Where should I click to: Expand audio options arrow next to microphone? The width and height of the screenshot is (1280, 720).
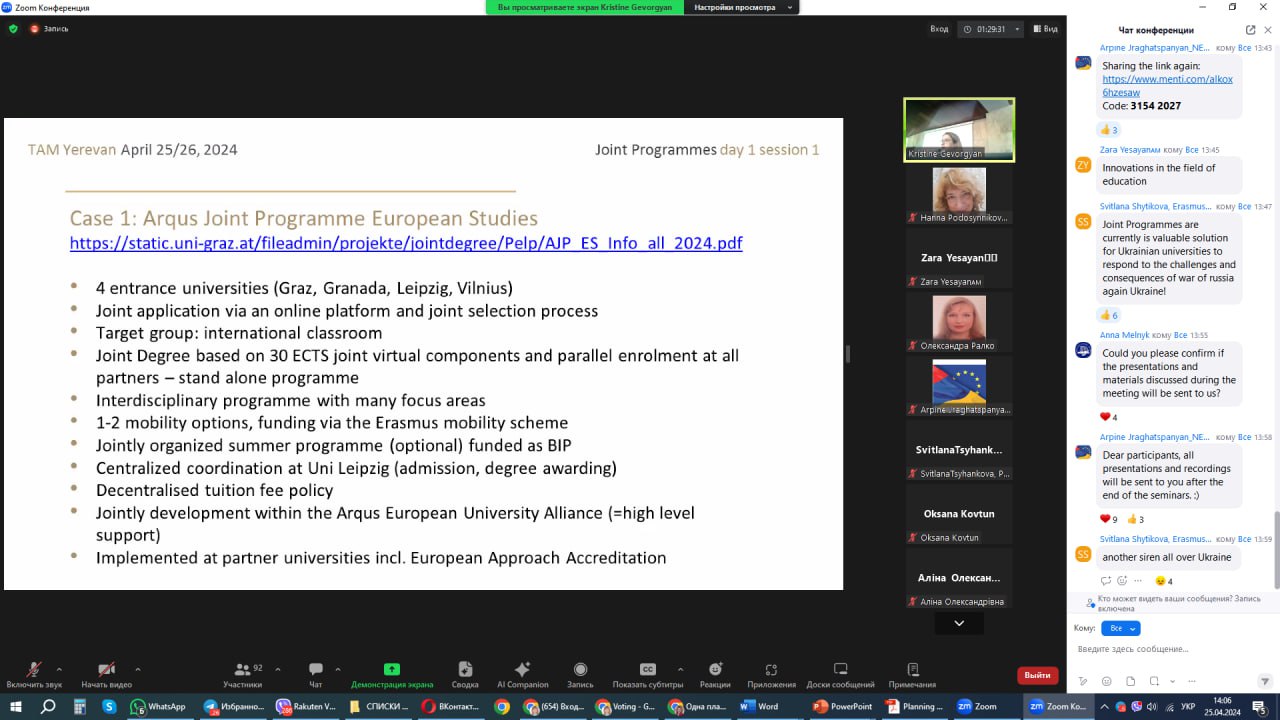[59, 669]
